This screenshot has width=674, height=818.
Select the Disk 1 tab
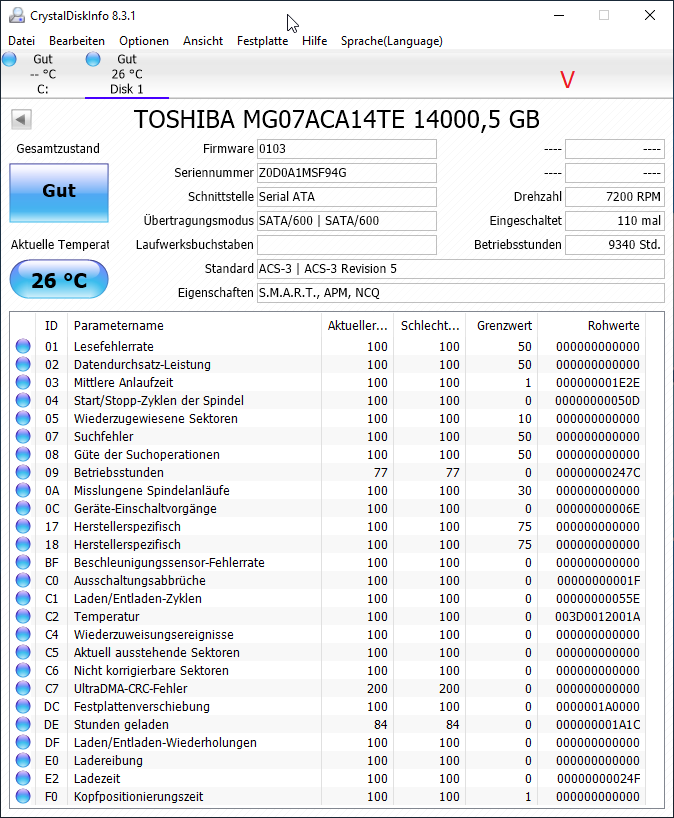127,74
